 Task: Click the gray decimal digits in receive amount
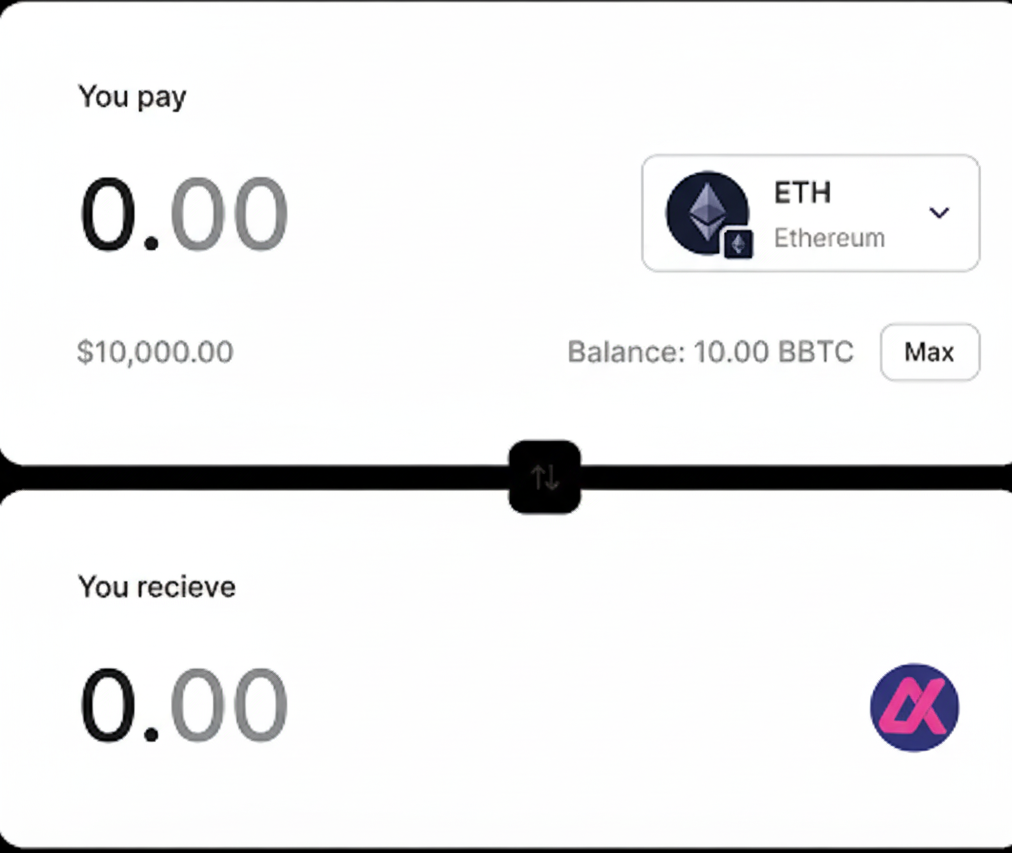click(229, 705)
